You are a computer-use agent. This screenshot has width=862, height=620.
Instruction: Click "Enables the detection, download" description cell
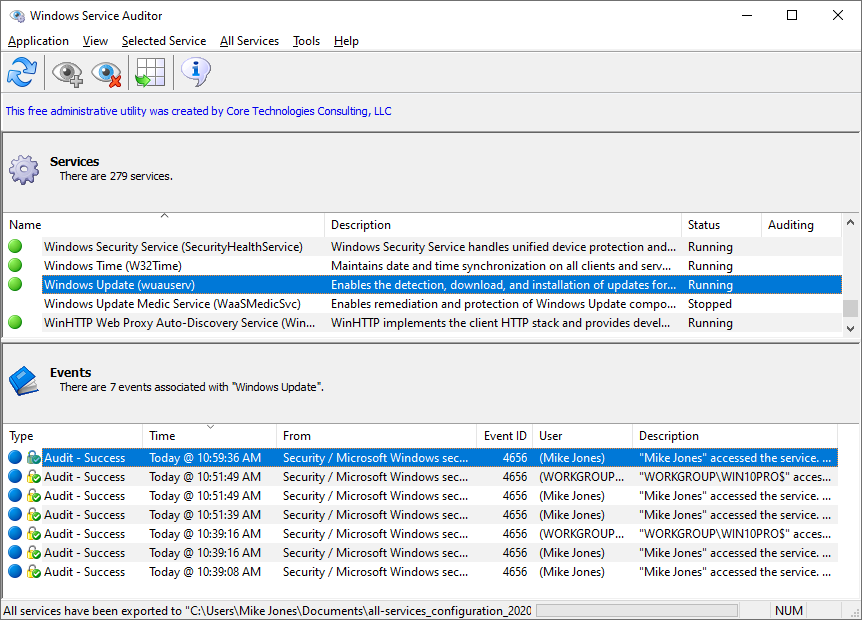(503, 285)
